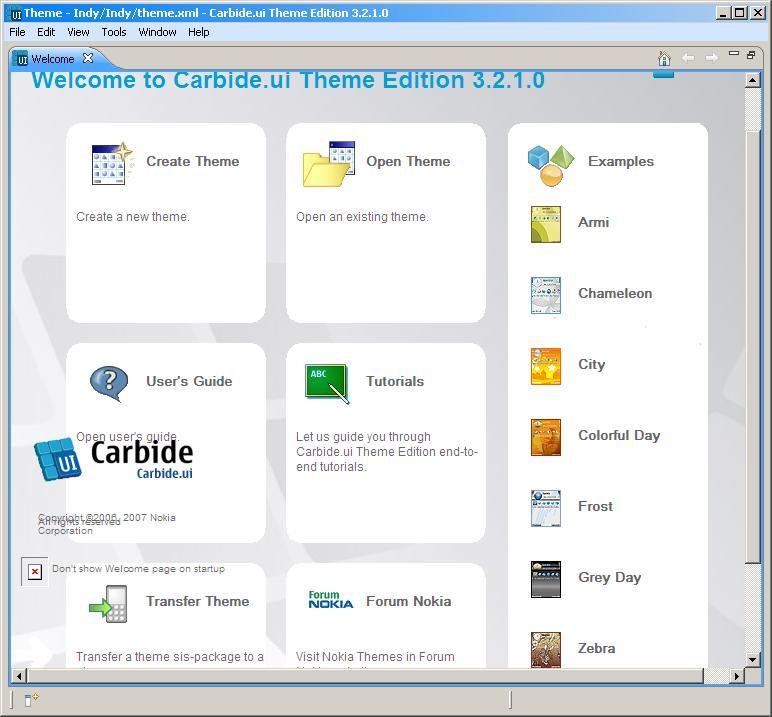The image size is (772, 717).
Task: Open the File menu
Action: 17,32
